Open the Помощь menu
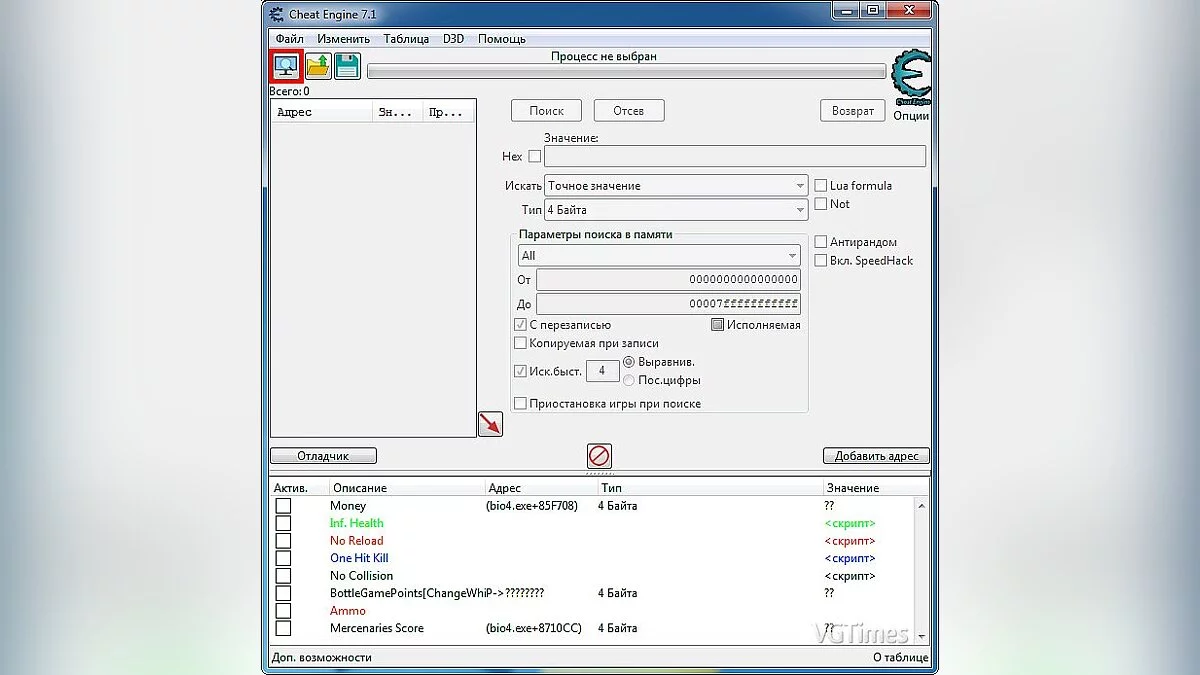The height and width of the screenshot is (675, 1200). [x=502, y=39]
